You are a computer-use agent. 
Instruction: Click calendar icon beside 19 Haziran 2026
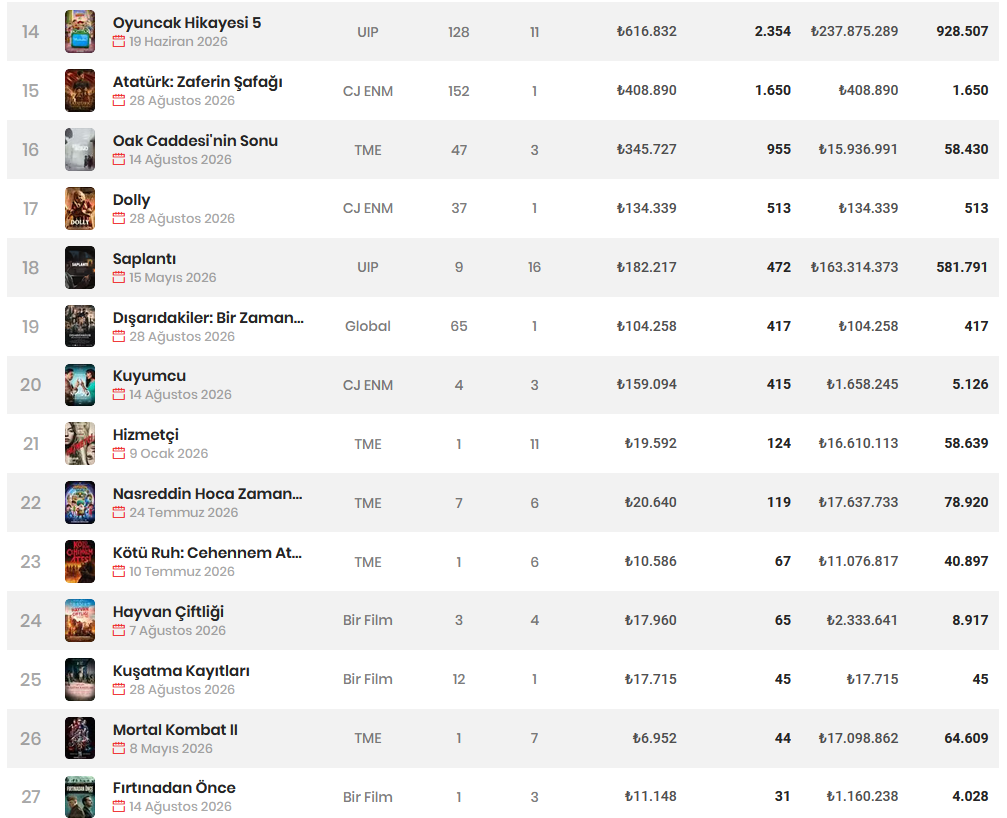tap(119, 42)
